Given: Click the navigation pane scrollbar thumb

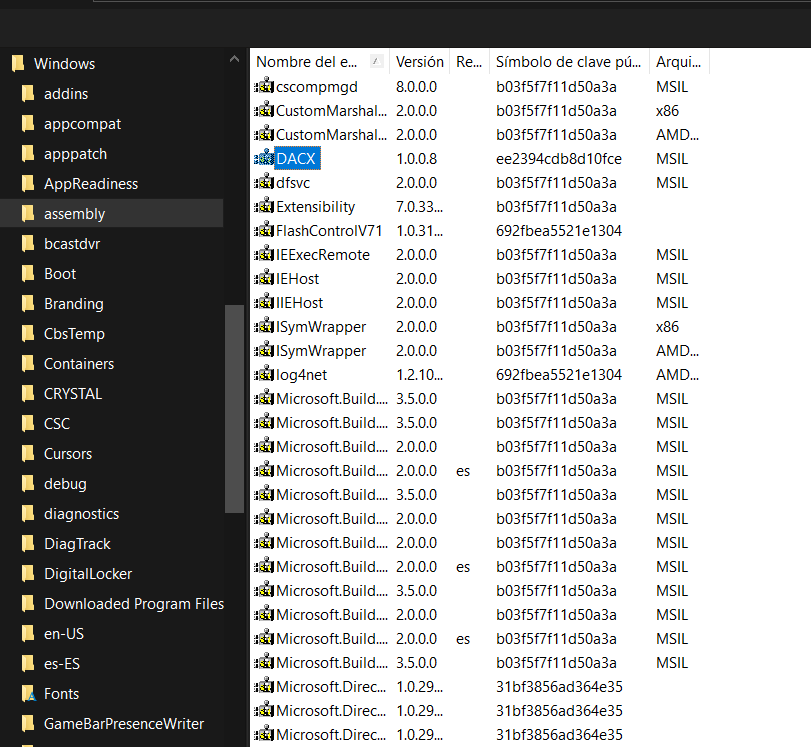Looking at the screenshot, I should coord(234,409).
